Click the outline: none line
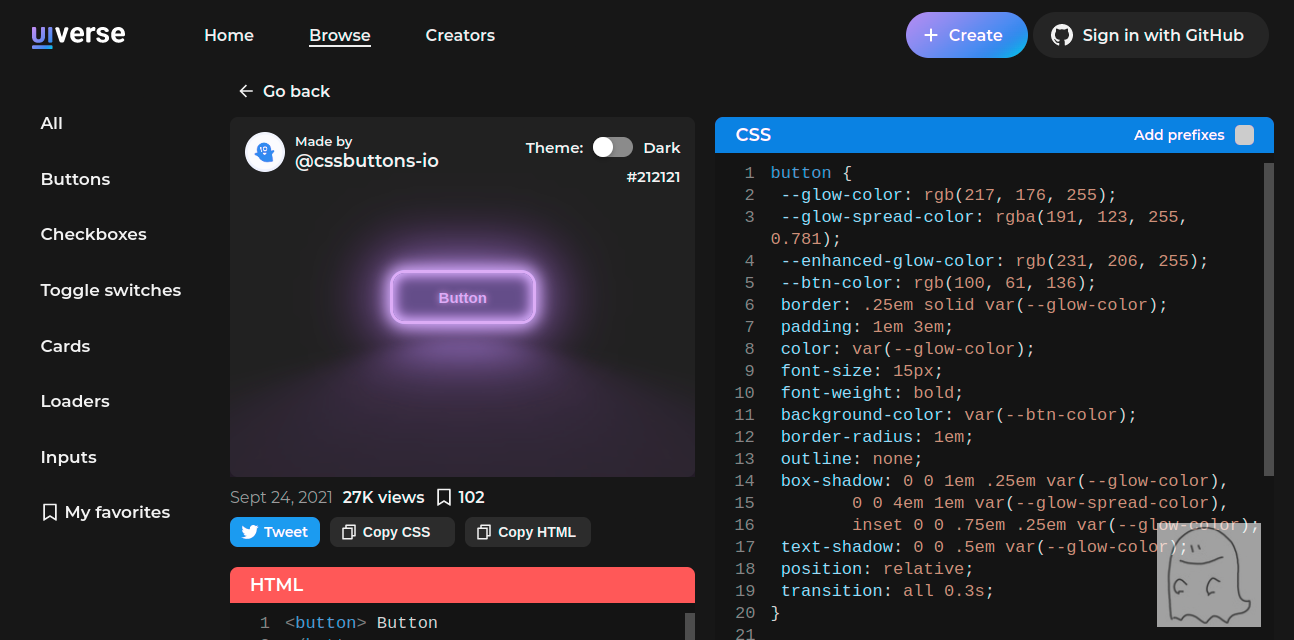 (x=852, y=459)
